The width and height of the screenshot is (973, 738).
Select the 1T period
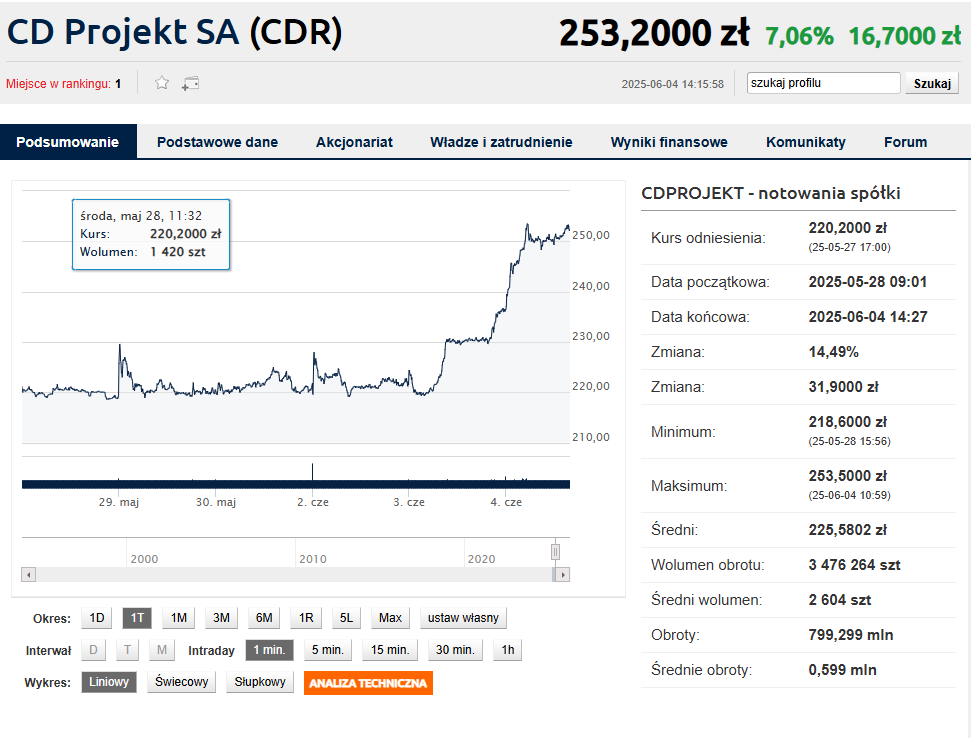pos(137,618)
